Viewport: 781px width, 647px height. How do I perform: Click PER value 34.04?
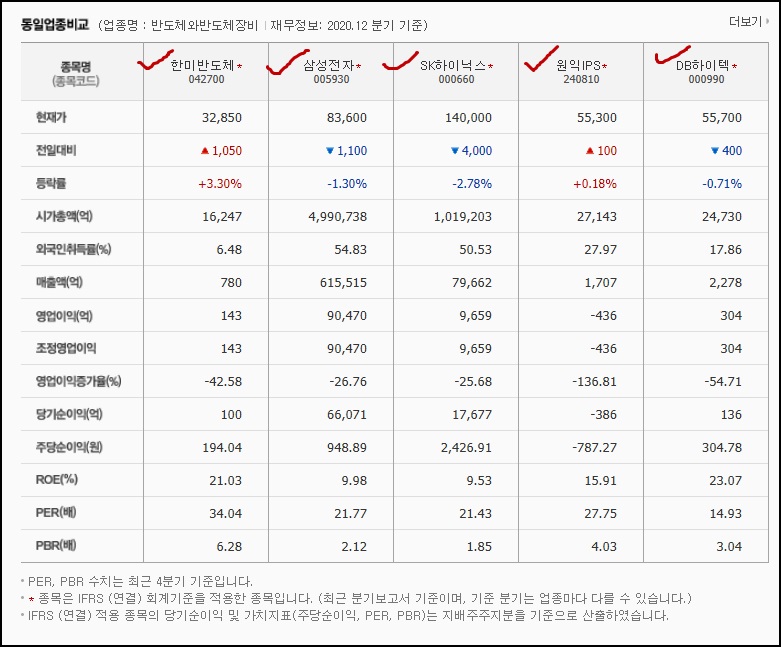pos(226,514)
